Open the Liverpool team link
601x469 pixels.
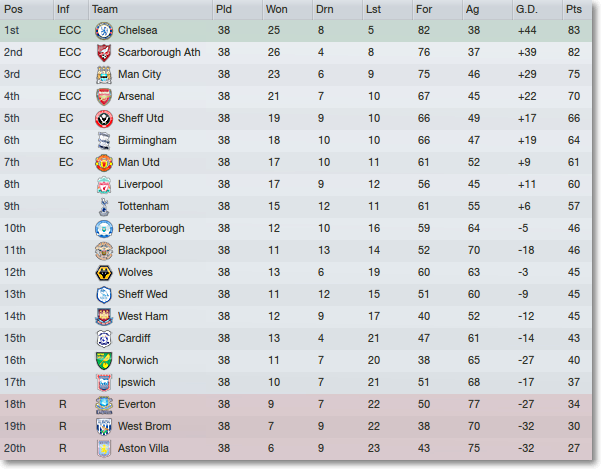(140, 184)
